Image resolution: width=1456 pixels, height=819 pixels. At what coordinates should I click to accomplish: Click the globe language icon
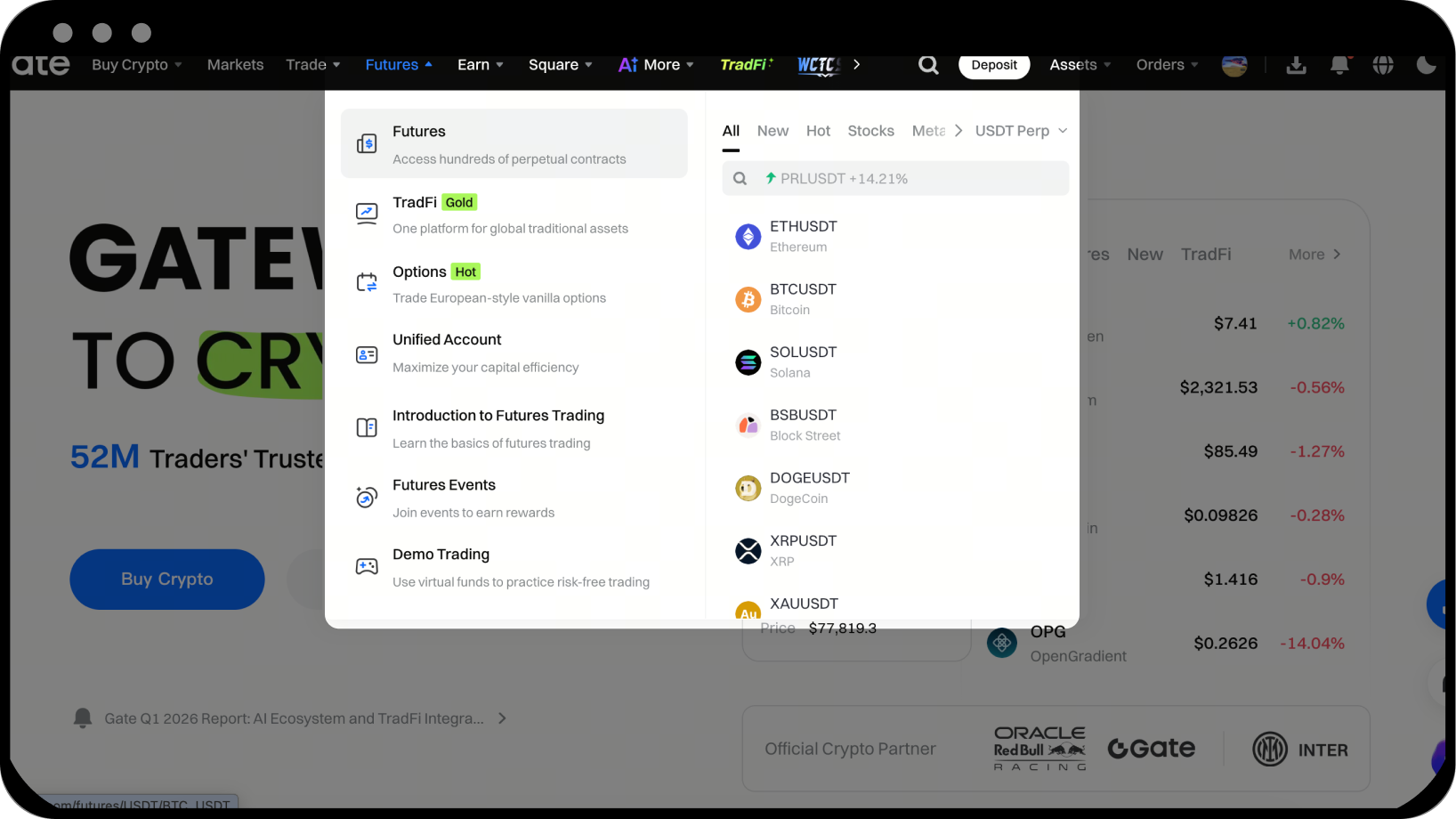point(1382,65)
